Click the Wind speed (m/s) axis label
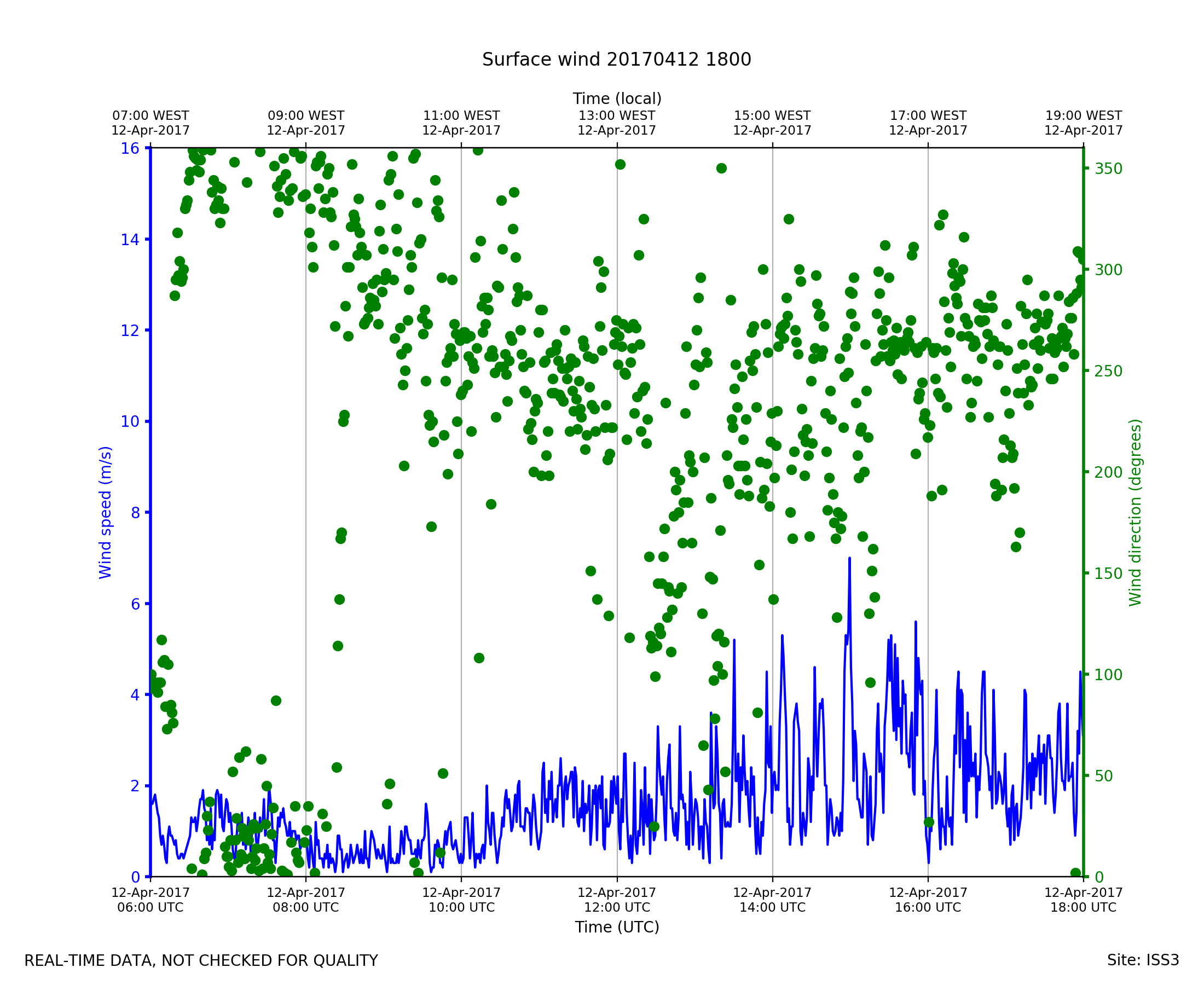The height and width of the screenshot is (985, 1204). (106, 512)
